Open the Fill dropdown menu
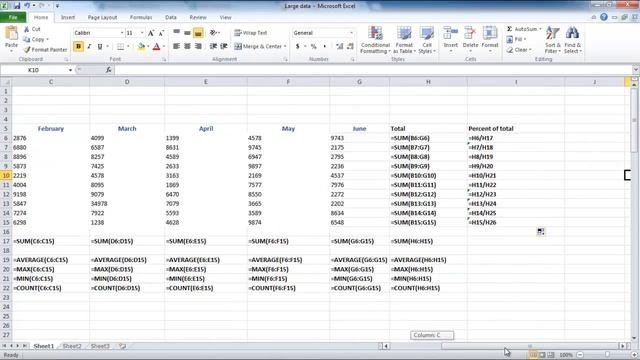Screen dimensions: 640x360 coord(516,39)
